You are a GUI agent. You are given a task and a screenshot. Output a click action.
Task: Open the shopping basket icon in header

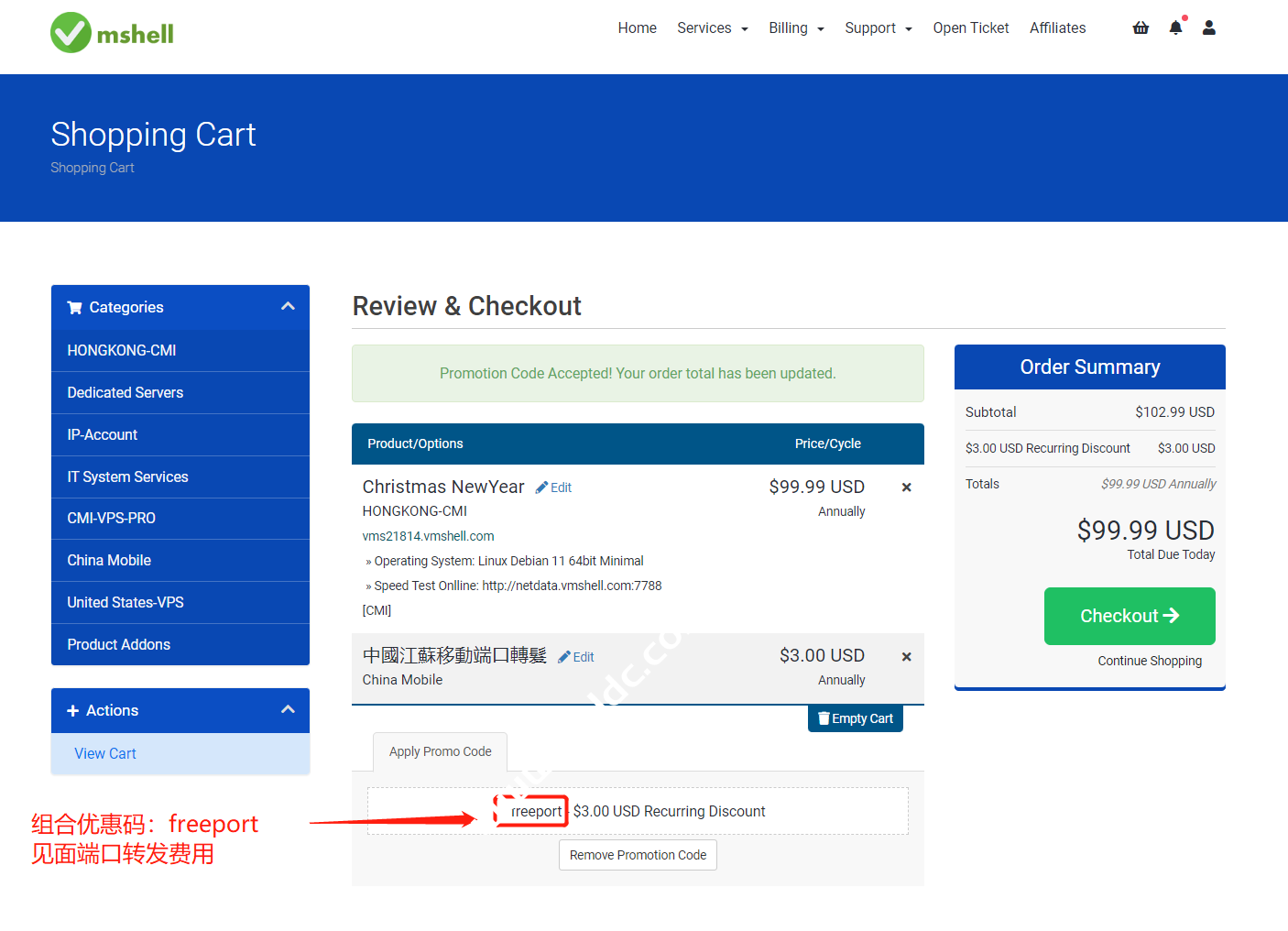[x=1141, y=28]
